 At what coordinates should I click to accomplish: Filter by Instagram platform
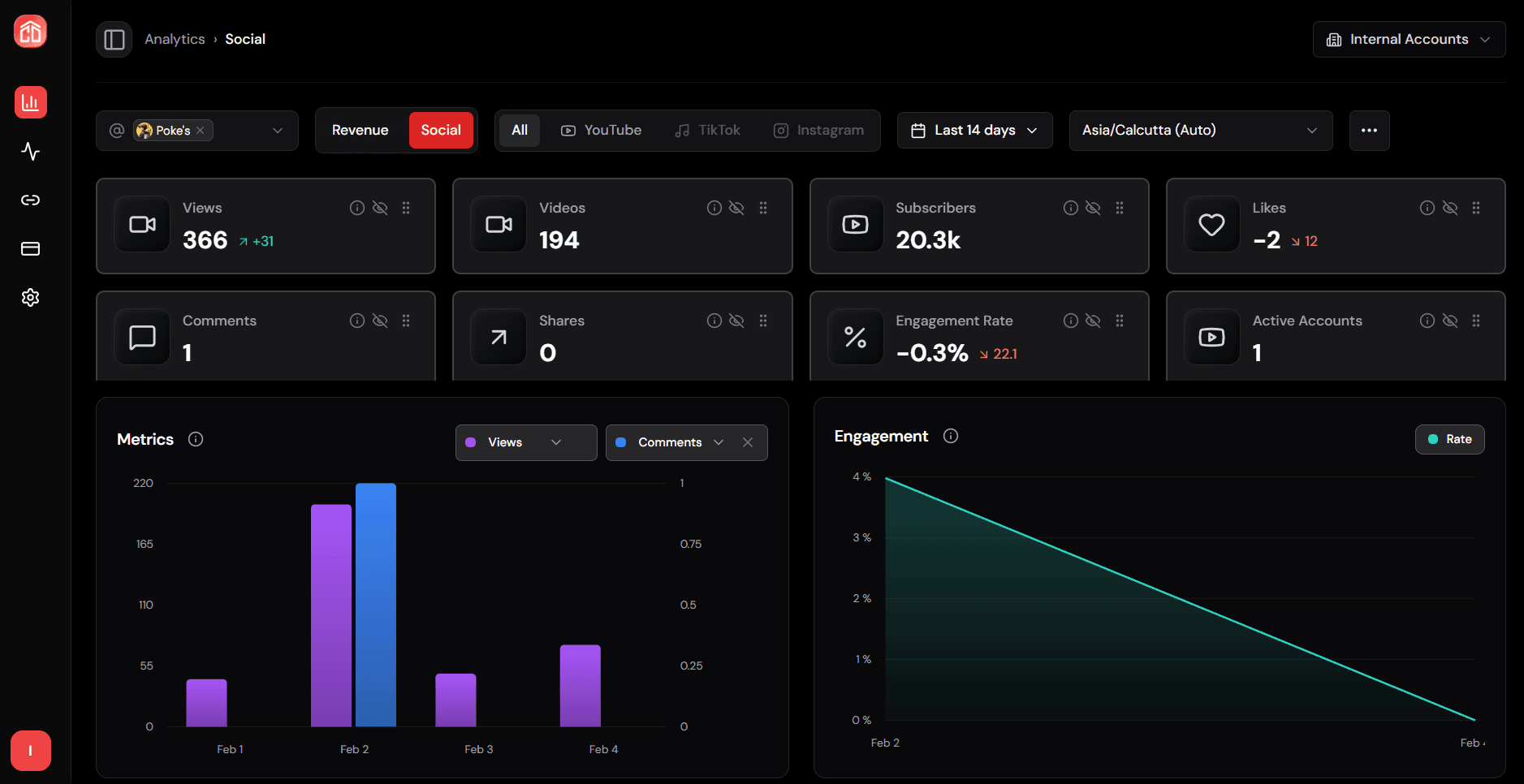818,131
